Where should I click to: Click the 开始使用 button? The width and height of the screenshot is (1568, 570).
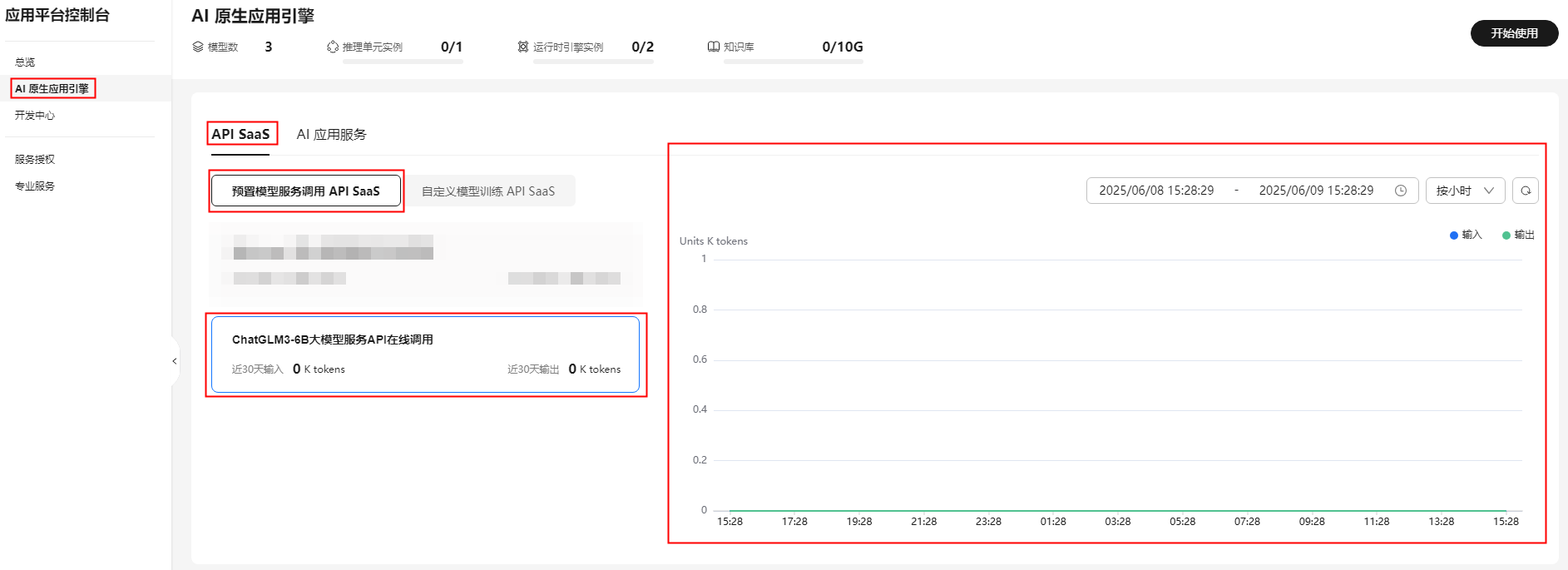tap(1514, 33)
